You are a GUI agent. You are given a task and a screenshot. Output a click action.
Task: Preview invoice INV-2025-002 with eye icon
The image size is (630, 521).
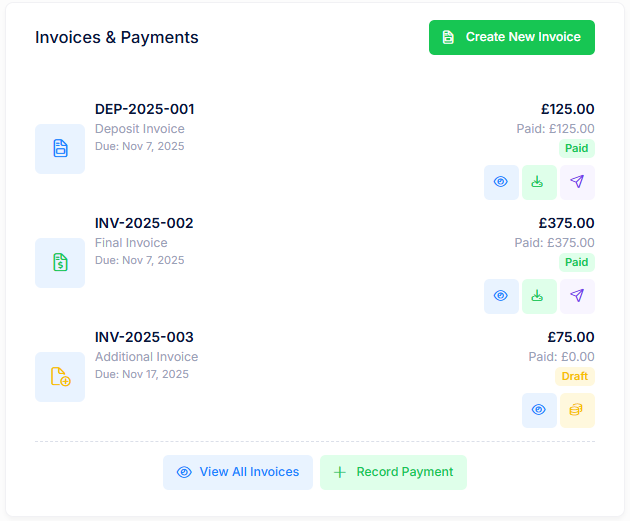coord(501,296)
